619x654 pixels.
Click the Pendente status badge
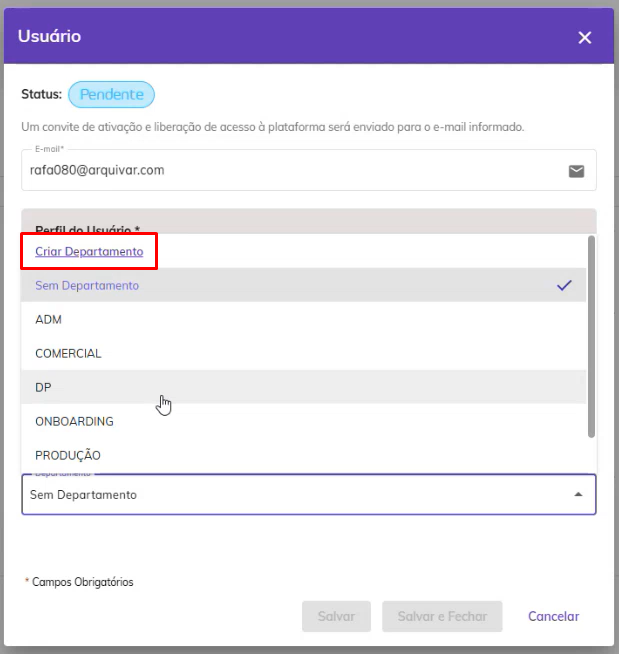(111, 94)
